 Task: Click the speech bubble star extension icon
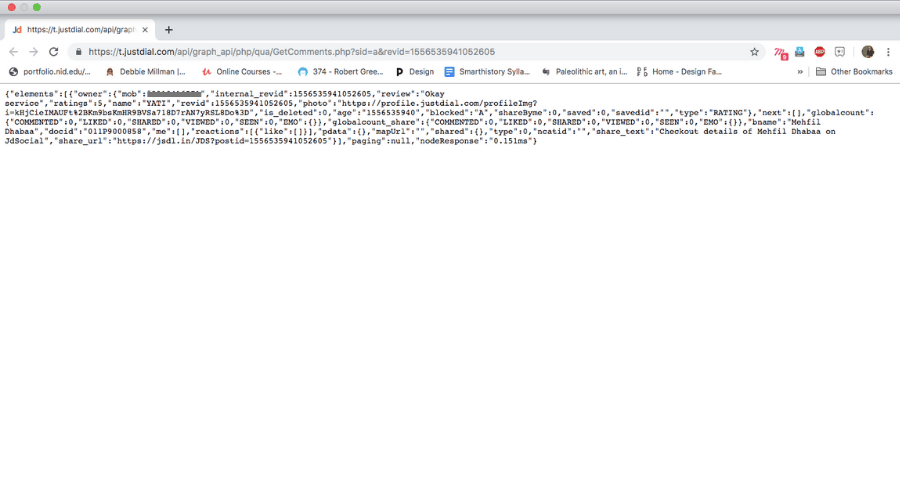pos(840,52)
